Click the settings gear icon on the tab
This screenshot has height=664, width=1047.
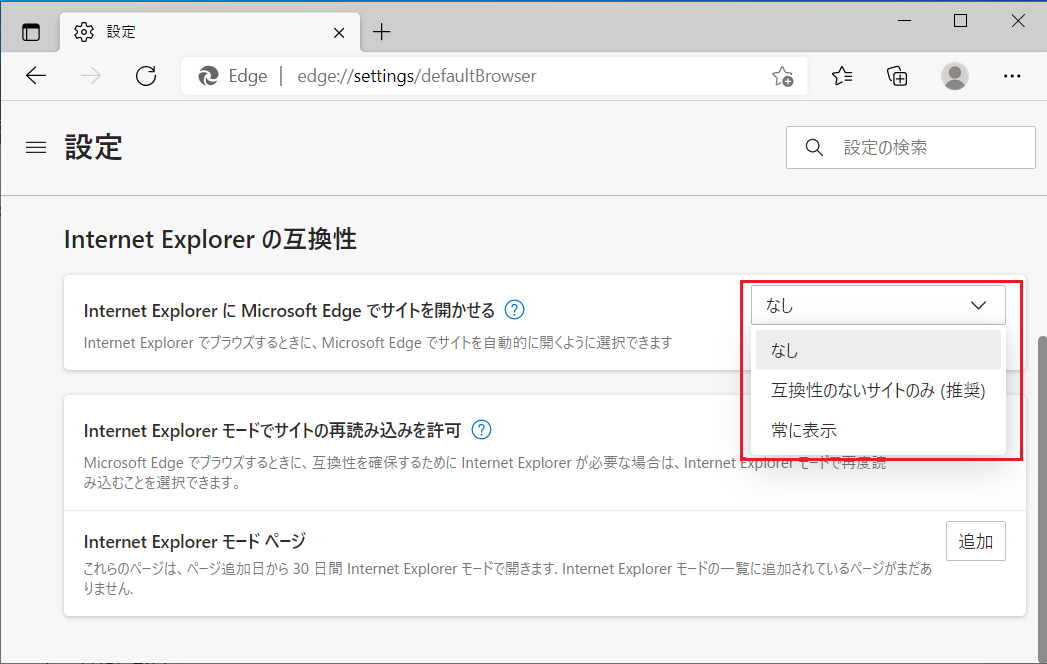pos(84,32)
